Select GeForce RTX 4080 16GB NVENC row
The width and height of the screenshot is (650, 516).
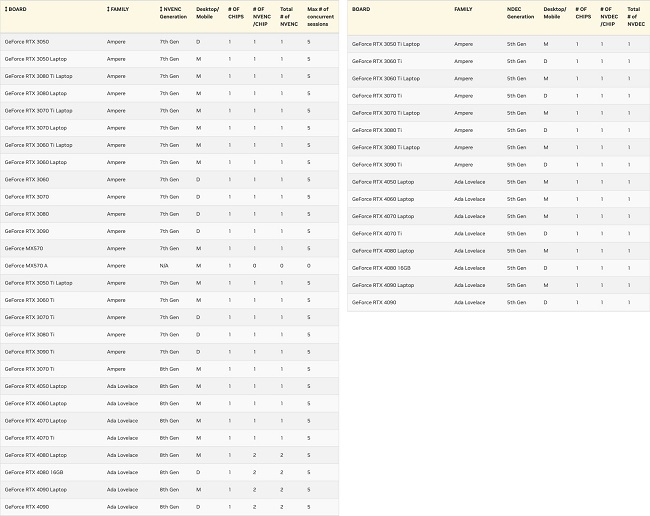170,472
